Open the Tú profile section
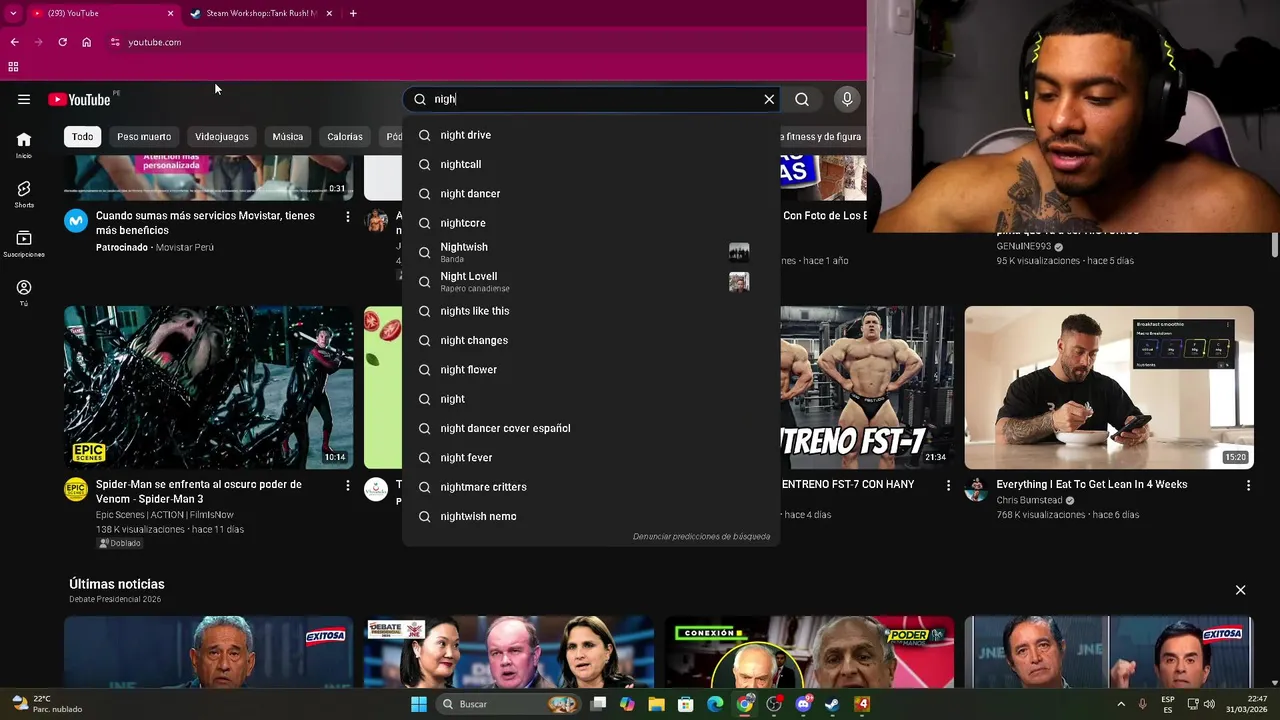 [24, 293]
